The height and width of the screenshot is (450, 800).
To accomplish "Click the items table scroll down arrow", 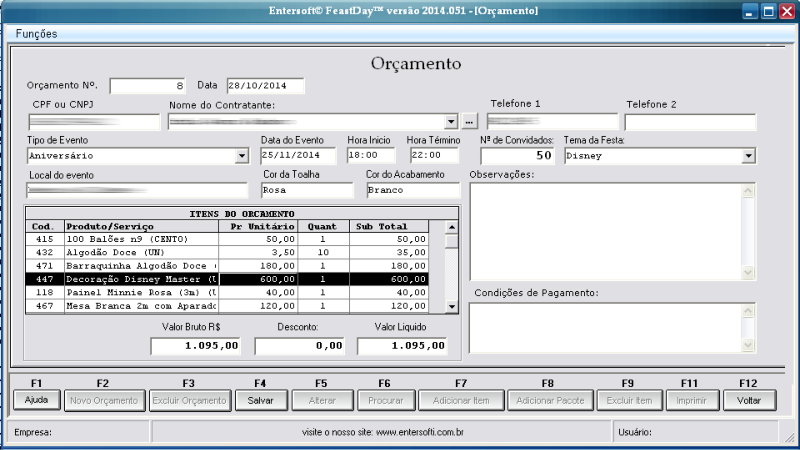I will [x=452, y=307].
